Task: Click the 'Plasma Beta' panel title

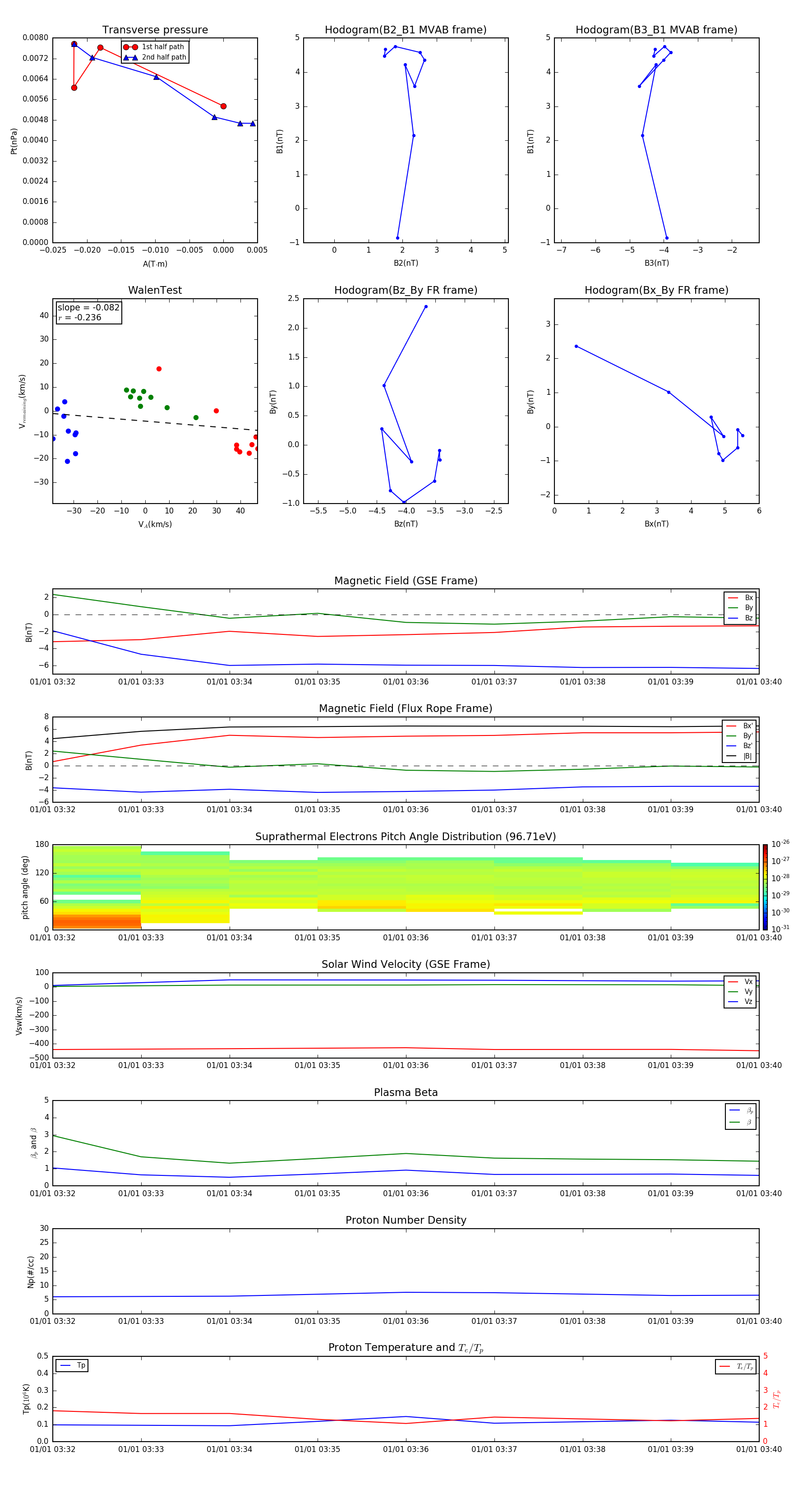Action: [x=406, y=1092]
